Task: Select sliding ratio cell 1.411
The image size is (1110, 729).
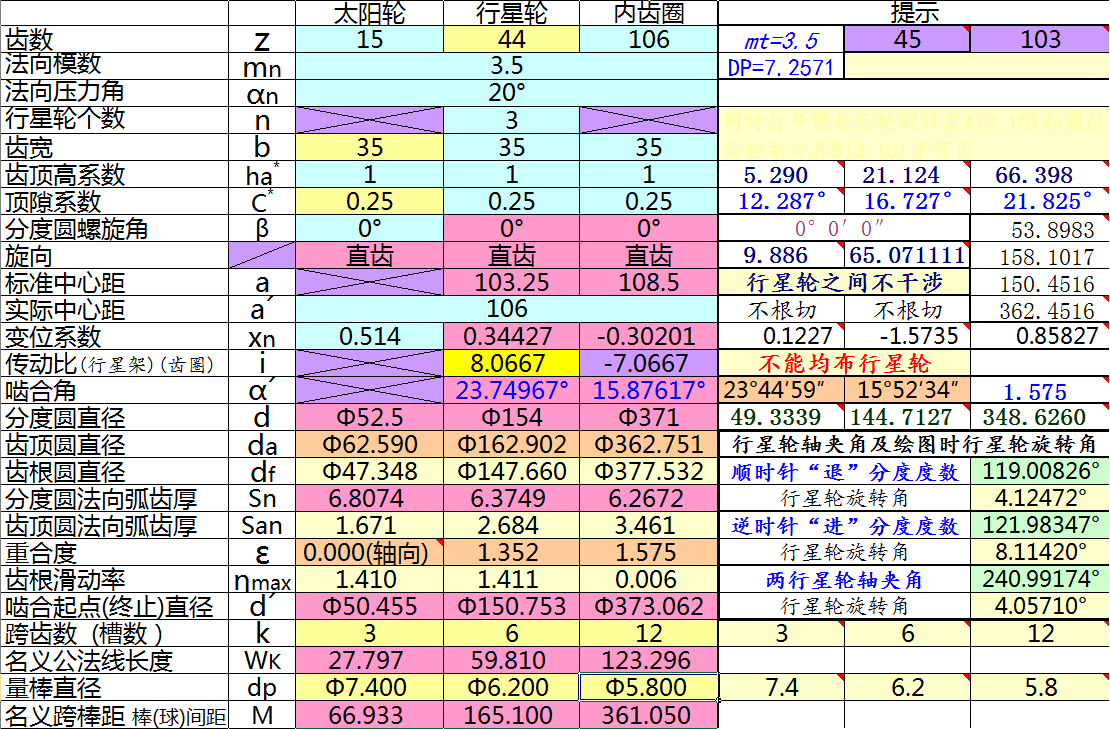Action: 511,579
